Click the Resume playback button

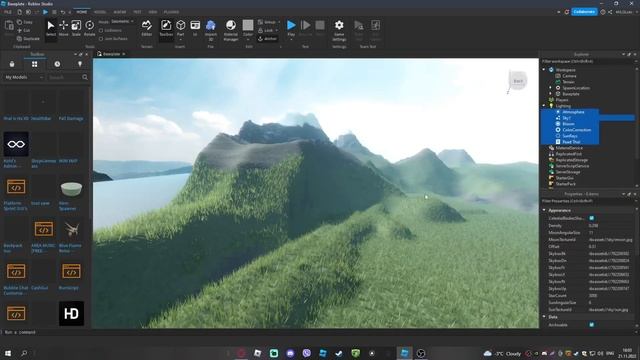305,28
